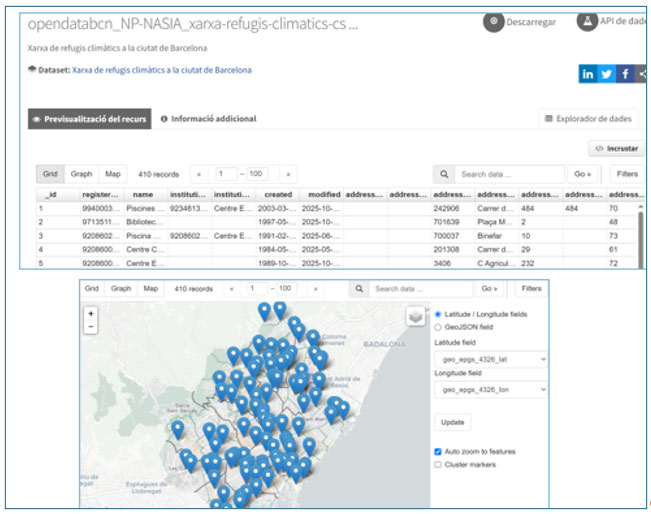Image resolution: width=651 pixels, height=514 pixels.
Task: Share the dataset on LinkedIn
Action: [587, 74]
